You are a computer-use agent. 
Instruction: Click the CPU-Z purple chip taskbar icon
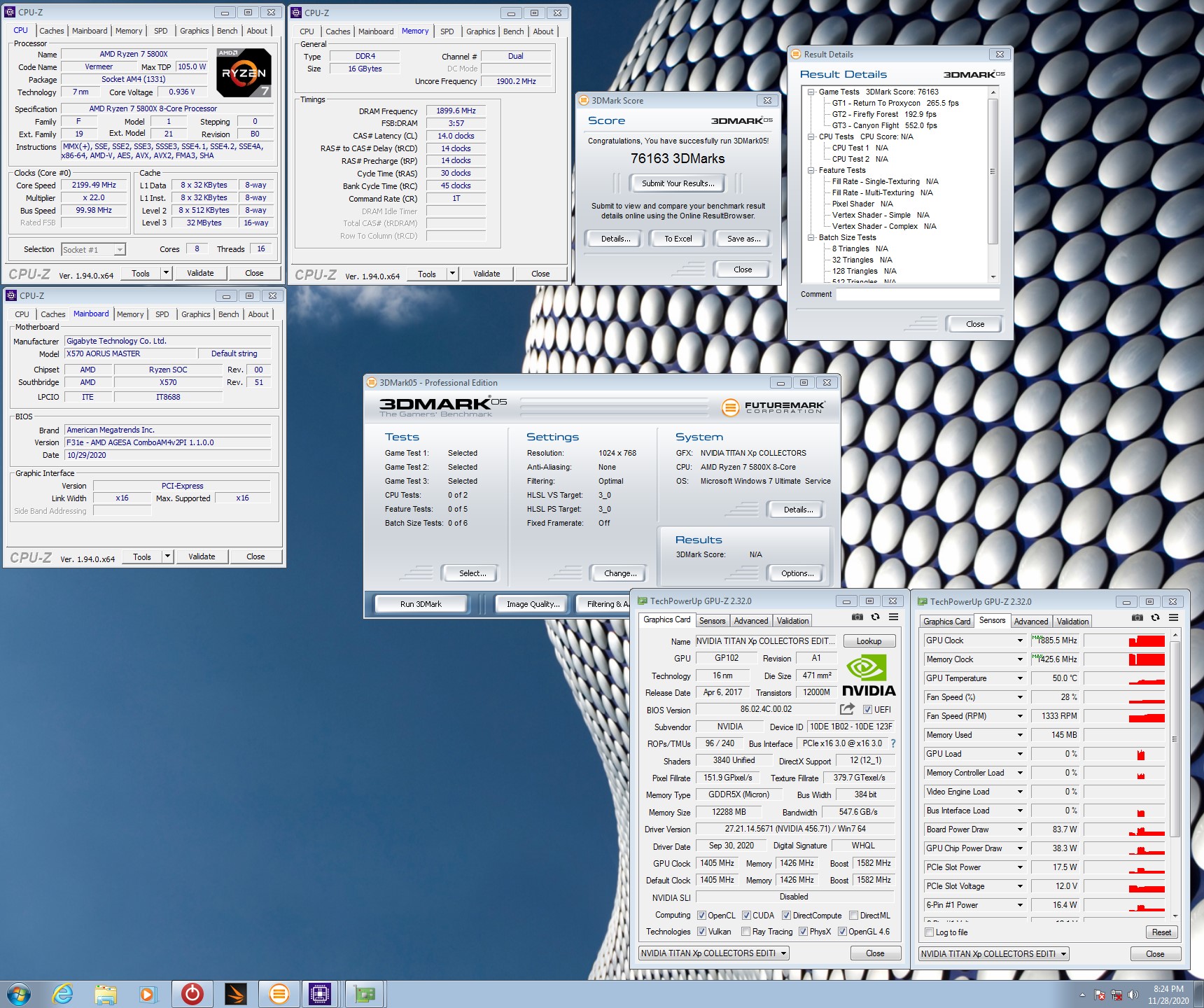point(320,994)
